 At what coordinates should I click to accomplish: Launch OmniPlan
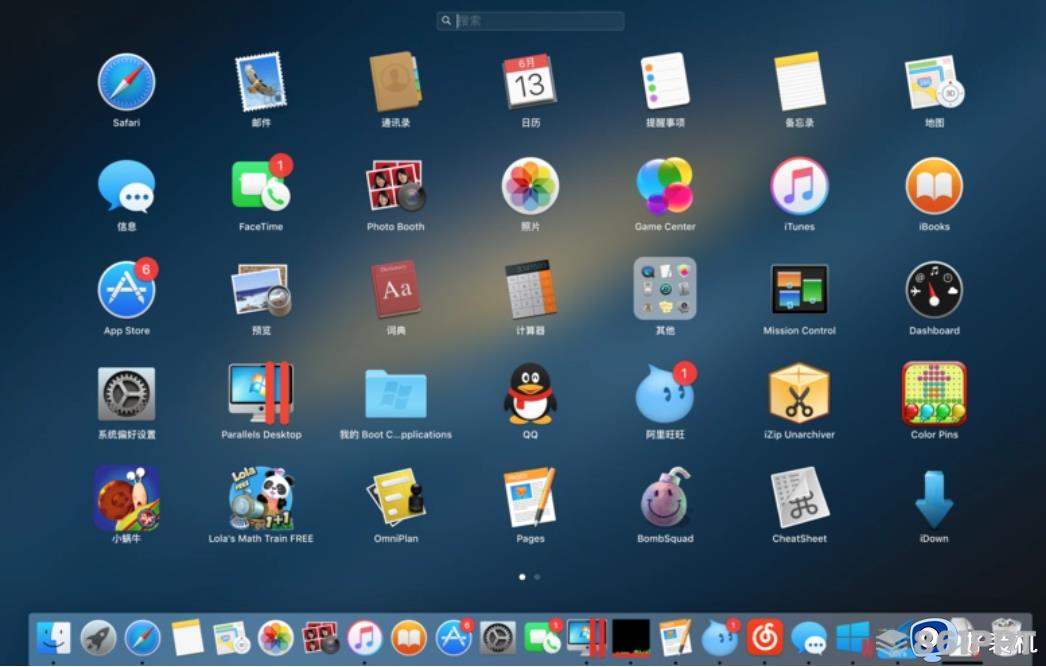pyautogui.click(x=396, y=498)
